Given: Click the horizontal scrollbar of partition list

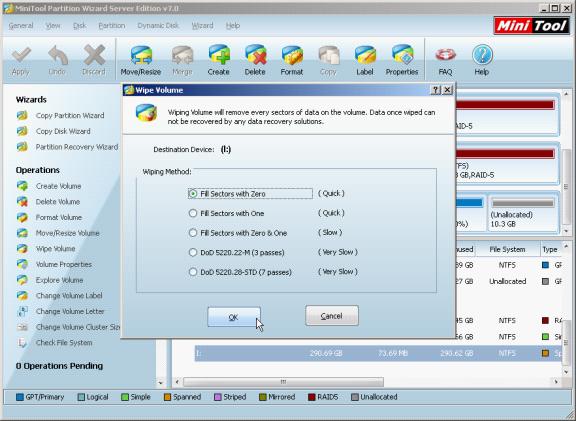Looking at the screenshot, I should point(283,382).
